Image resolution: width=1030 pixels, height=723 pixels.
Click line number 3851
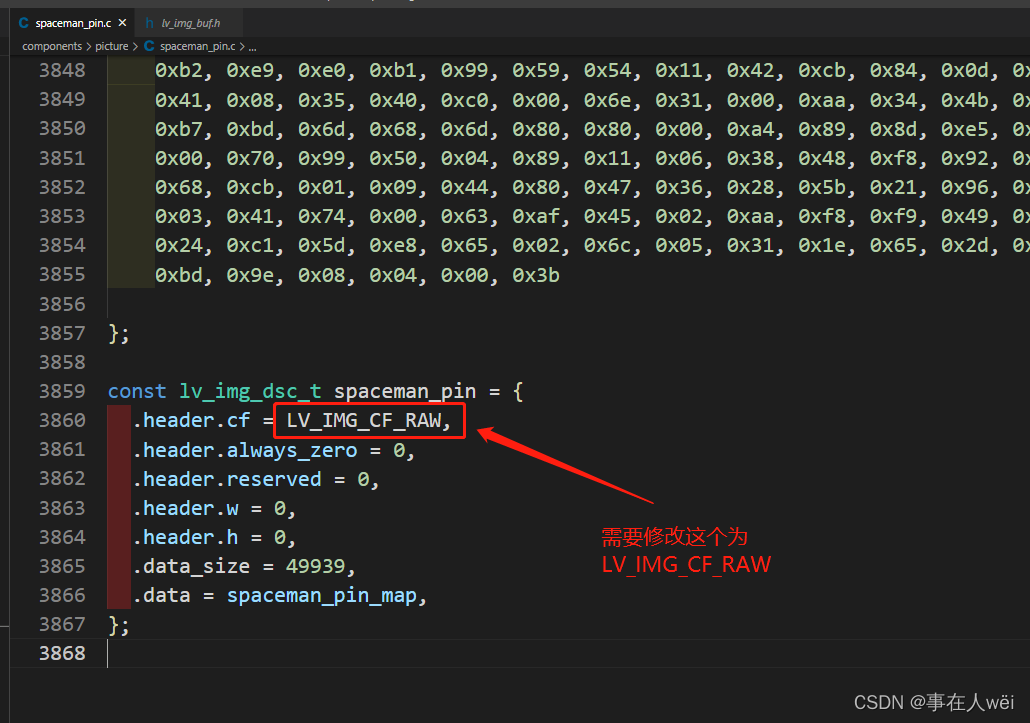pyautogui.click(x=62, y=158)
